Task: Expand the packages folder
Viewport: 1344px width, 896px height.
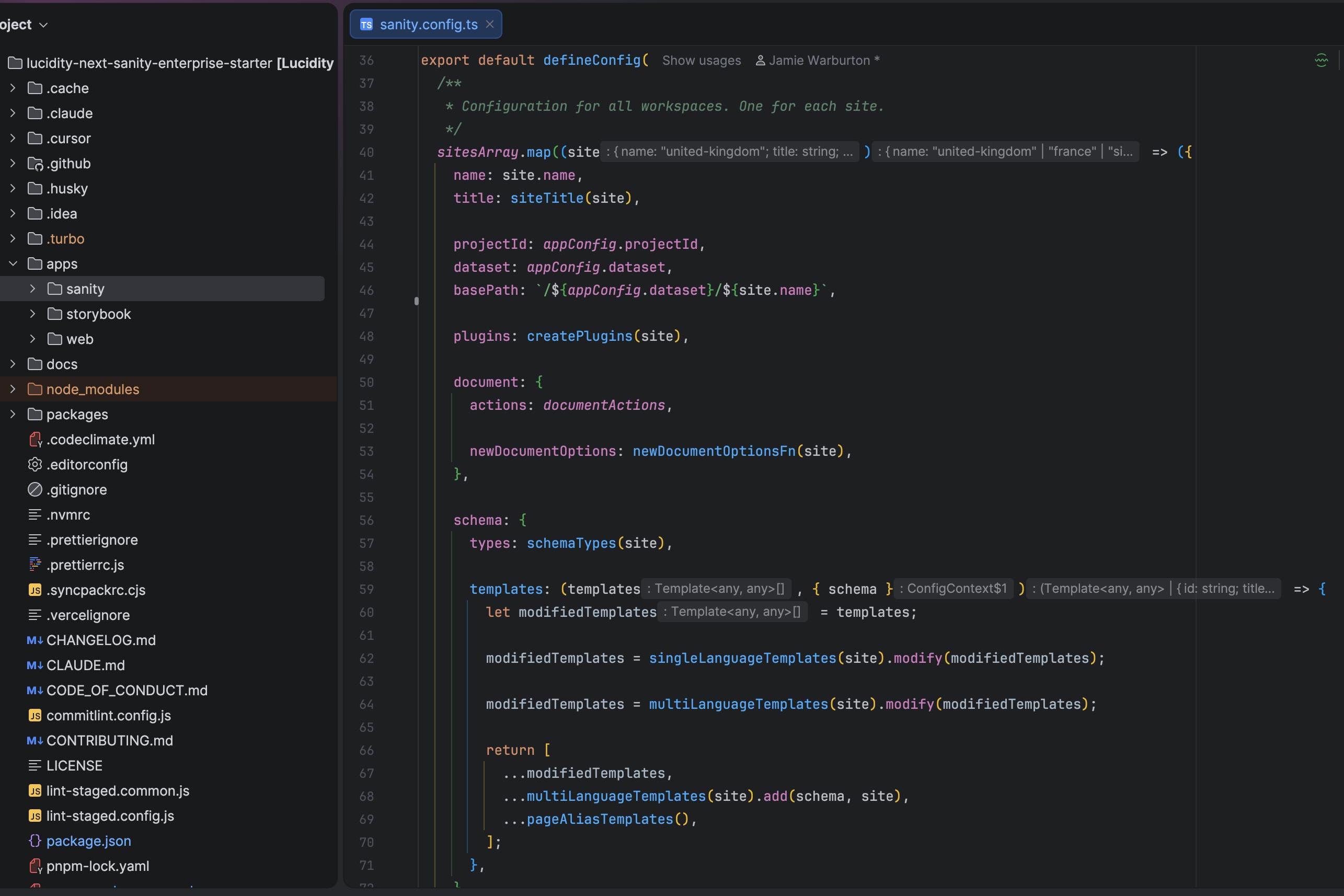Action: 13,415
